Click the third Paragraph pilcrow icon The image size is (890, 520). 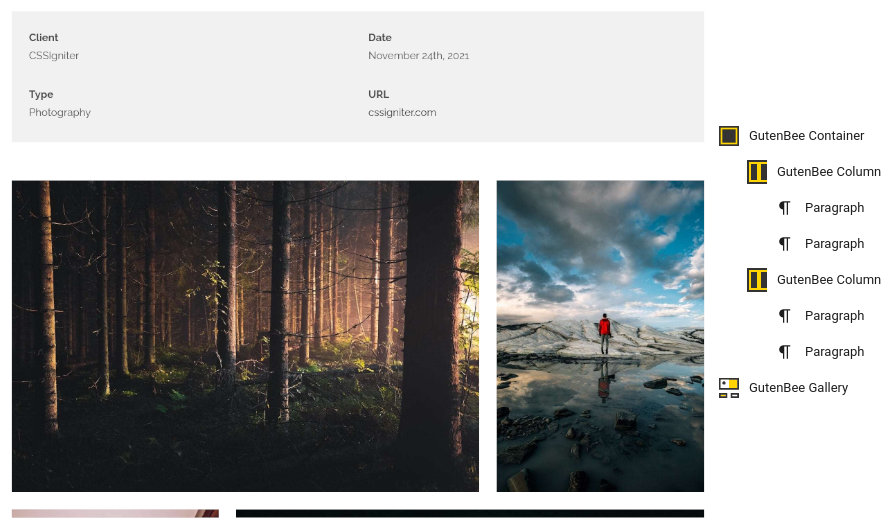tap(784, 316)
